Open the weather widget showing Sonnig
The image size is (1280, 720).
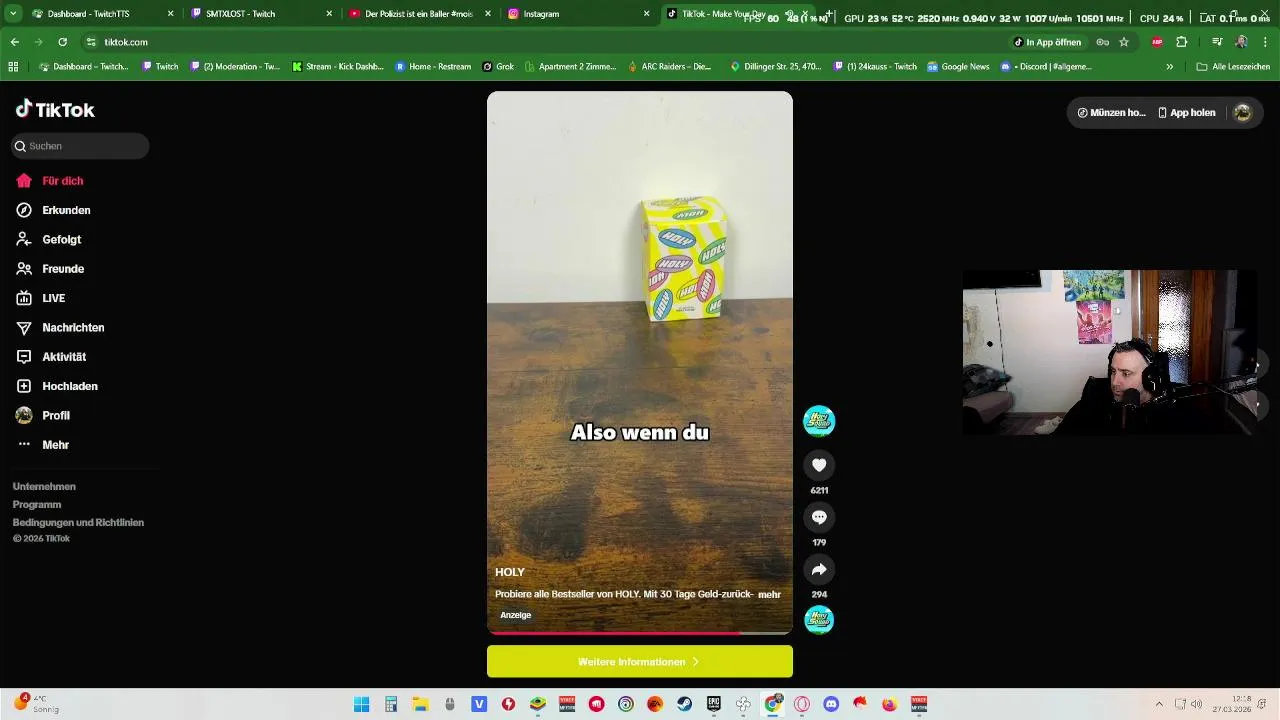click(x=35, y=704)
